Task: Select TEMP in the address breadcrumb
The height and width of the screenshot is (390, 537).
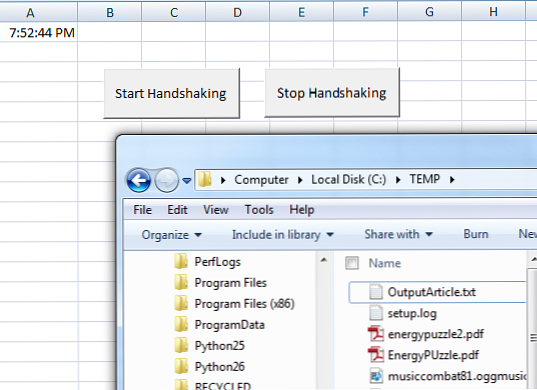Action: tap(424, 179)
